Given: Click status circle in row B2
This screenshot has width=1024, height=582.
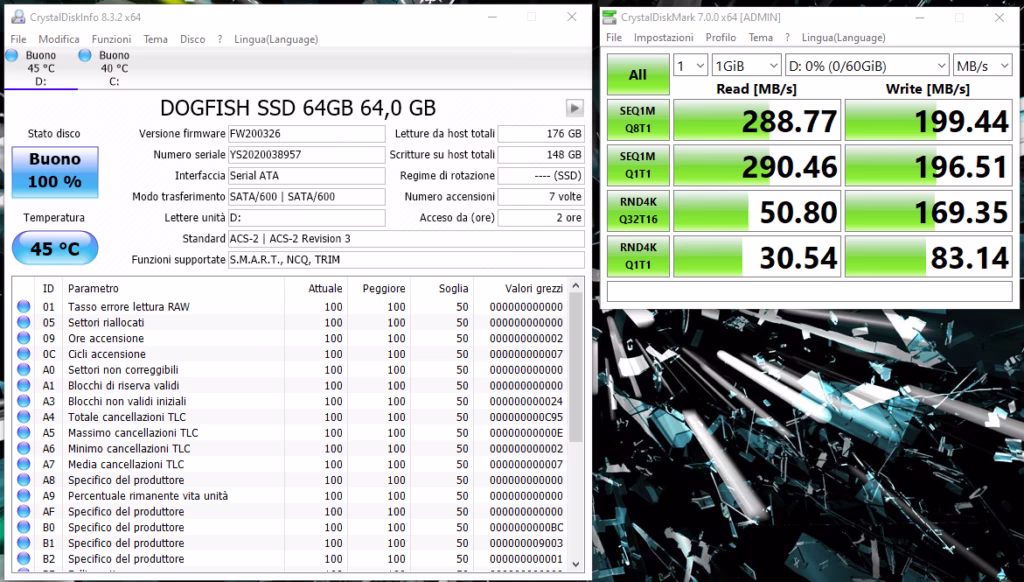Looking at the screenshot, I should 24,558.
